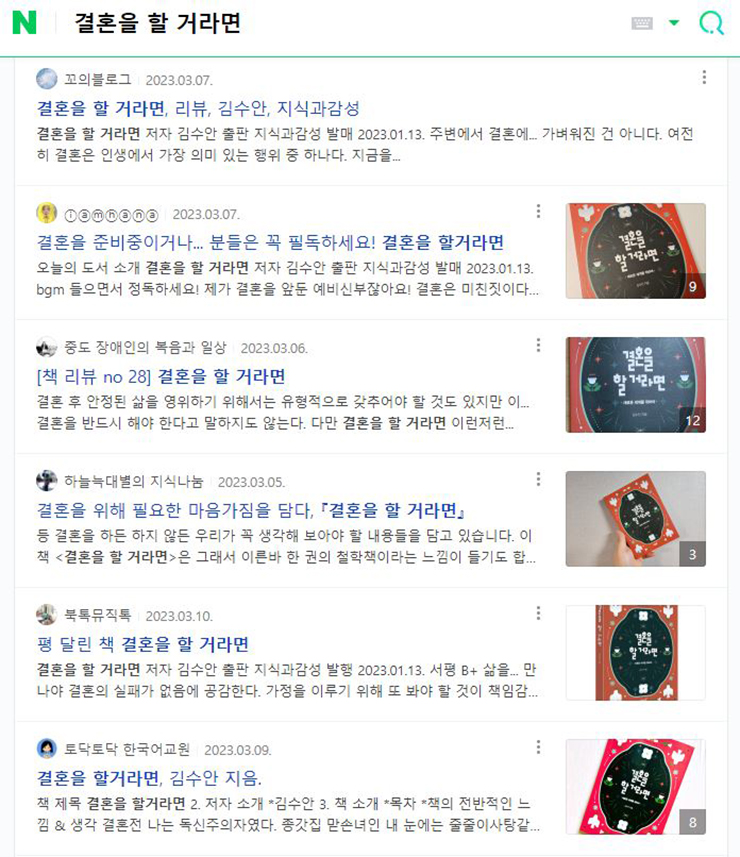Open more options for 꼬의블로그 result

pyautogui.click(x=704, y=77)
